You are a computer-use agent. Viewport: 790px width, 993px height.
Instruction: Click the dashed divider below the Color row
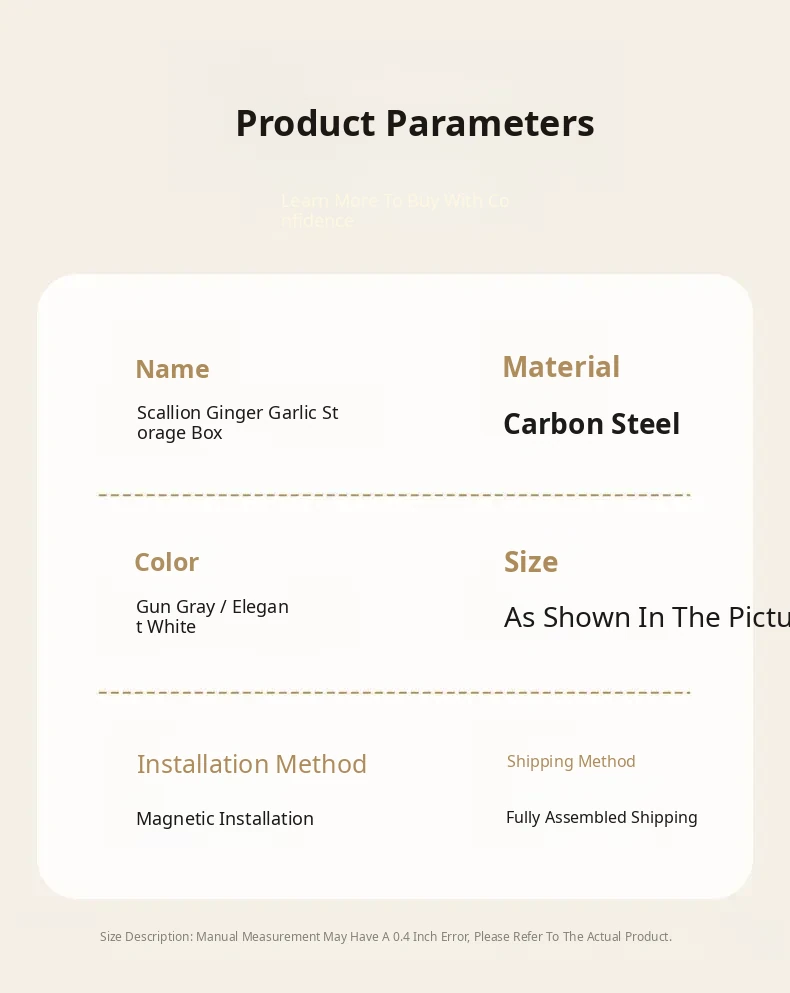tap(394, 692)
